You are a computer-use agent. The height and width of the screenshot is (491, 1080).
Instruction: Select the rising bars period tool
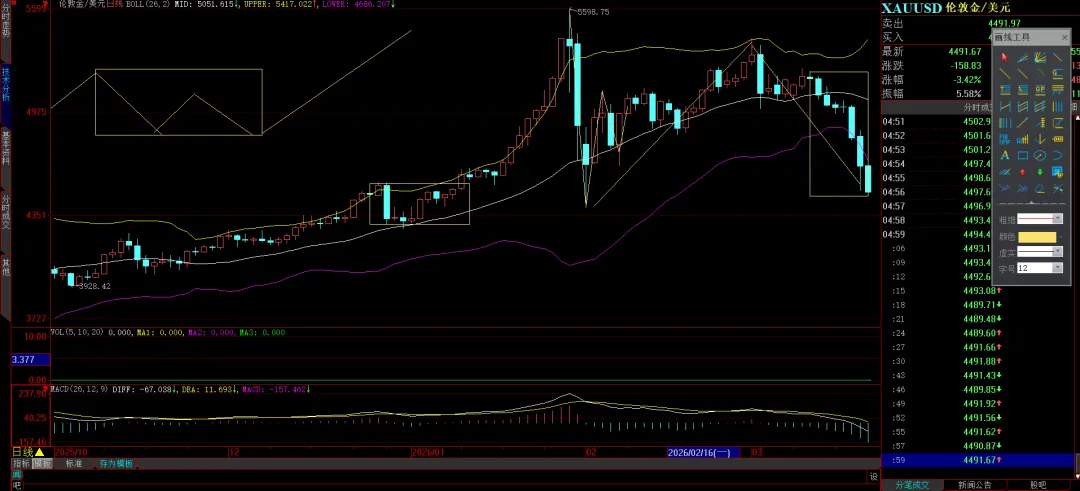1022,140
